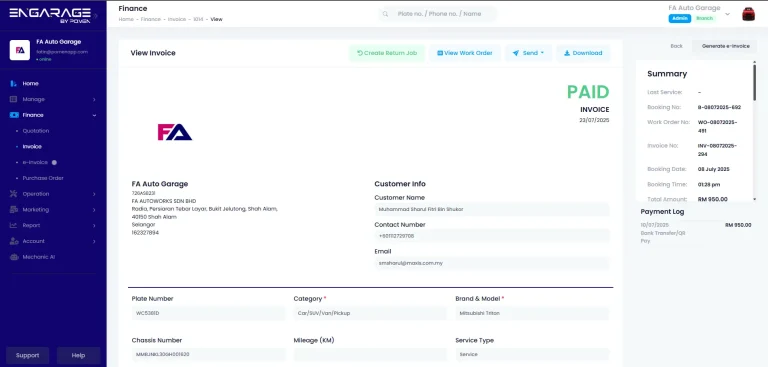Click View Work Order button

[465, 53]
